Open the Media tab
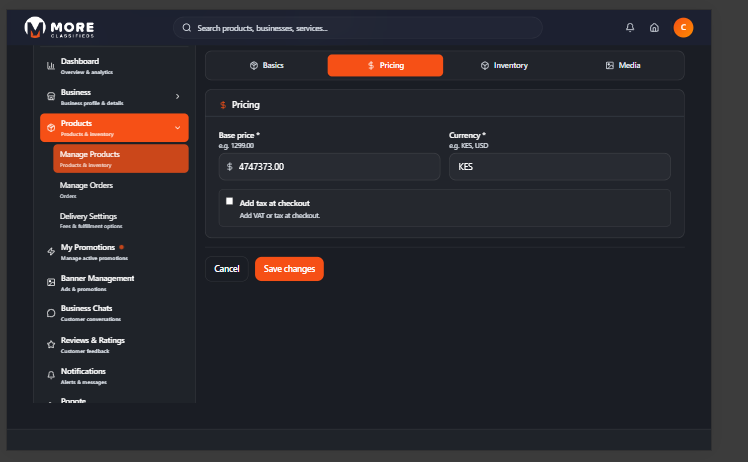 623,65
